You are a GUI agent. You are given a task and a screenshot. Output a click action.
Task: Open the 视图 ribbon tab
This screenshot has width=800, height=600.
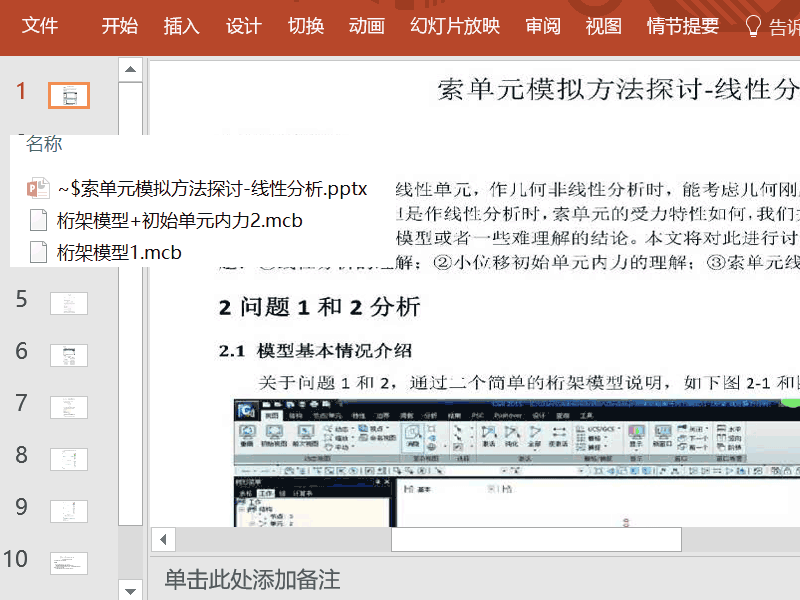tap(604, 26)
